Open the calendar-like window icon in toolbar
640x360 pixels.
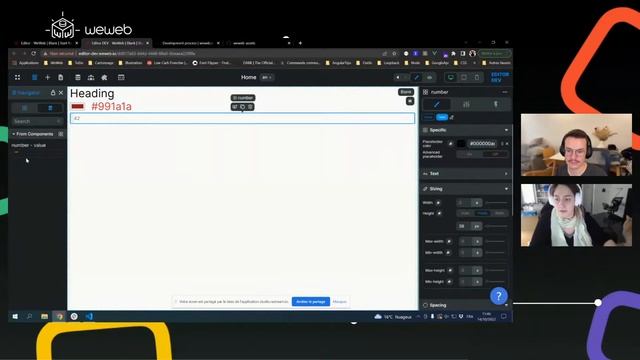pos(121,77)
